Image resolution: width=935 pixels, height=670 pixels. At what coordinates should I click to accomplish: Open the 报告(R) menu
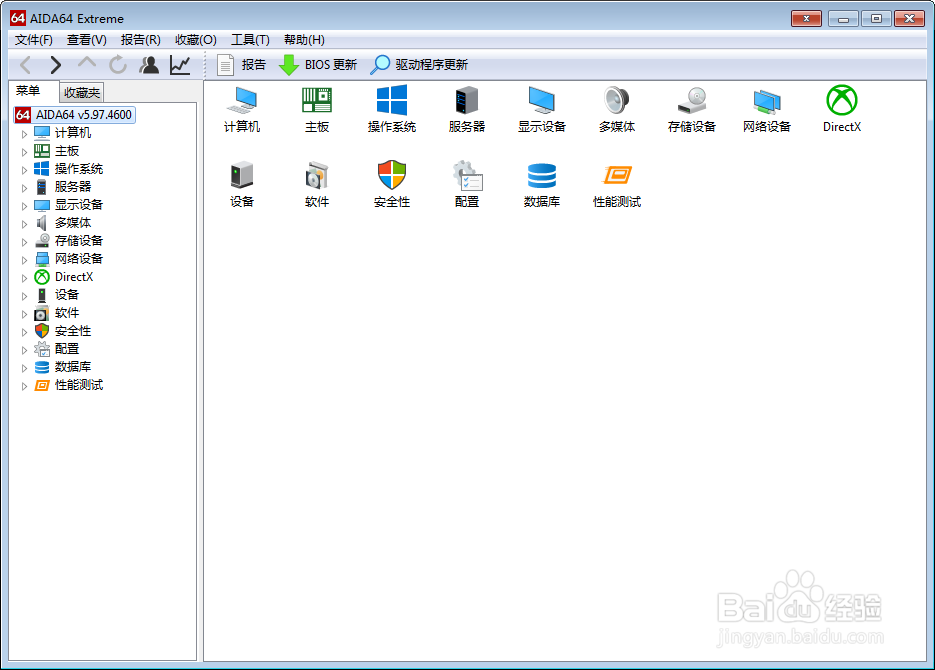(140, 40)
